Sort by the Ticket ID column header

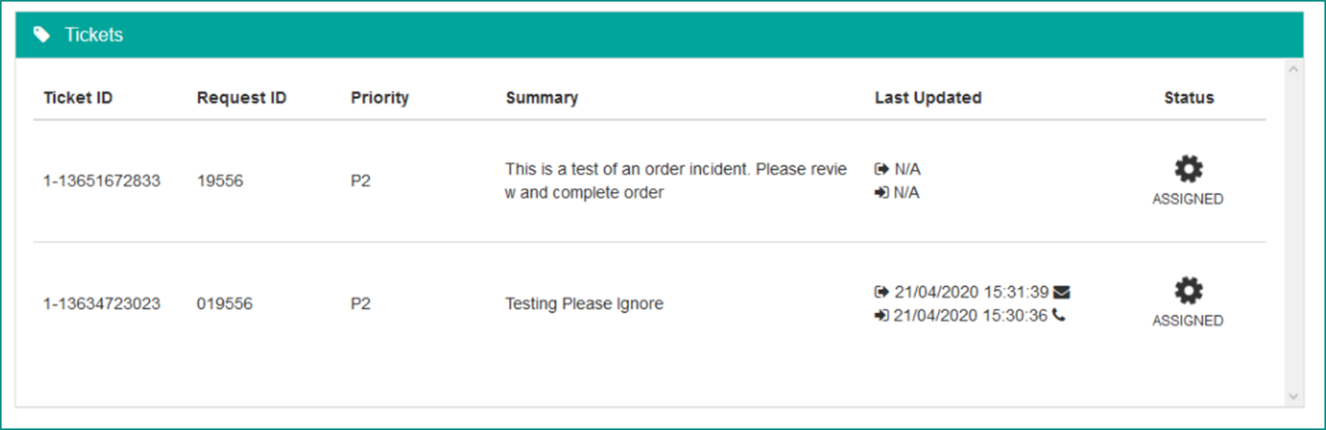coord(78,98)
